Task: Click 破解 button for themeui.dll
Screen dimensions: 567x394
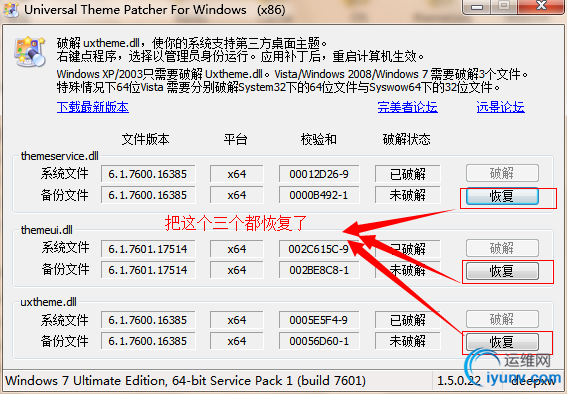Action: pos(502,248)
